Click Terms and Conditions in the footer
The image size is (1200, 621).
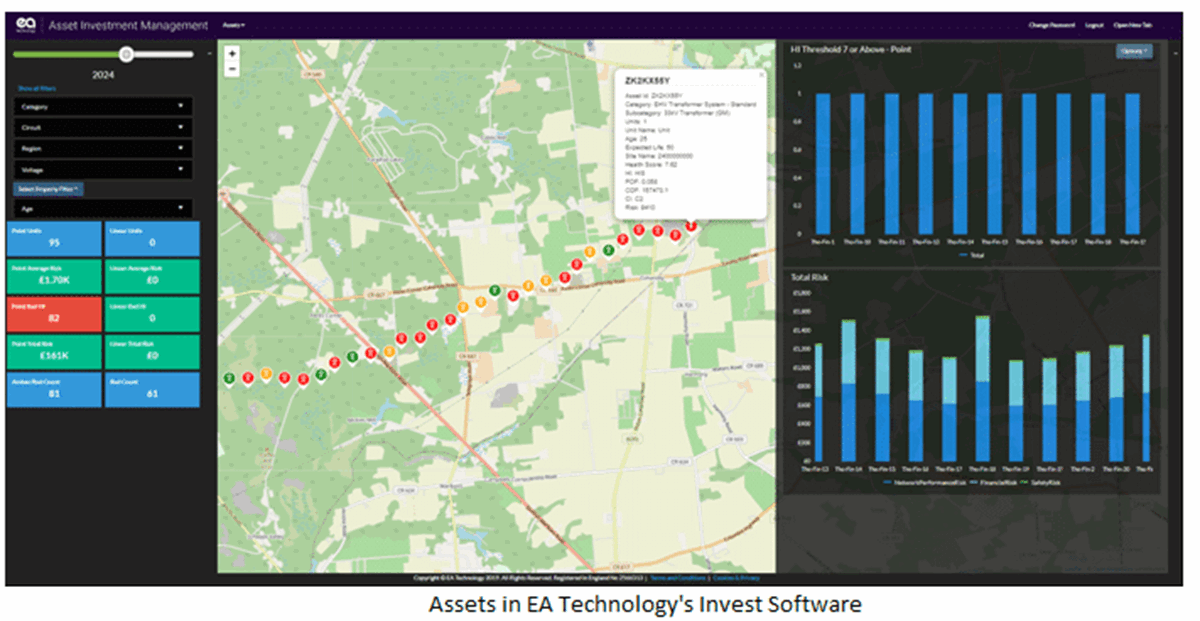pyautogui.click(x=678, y=578)
